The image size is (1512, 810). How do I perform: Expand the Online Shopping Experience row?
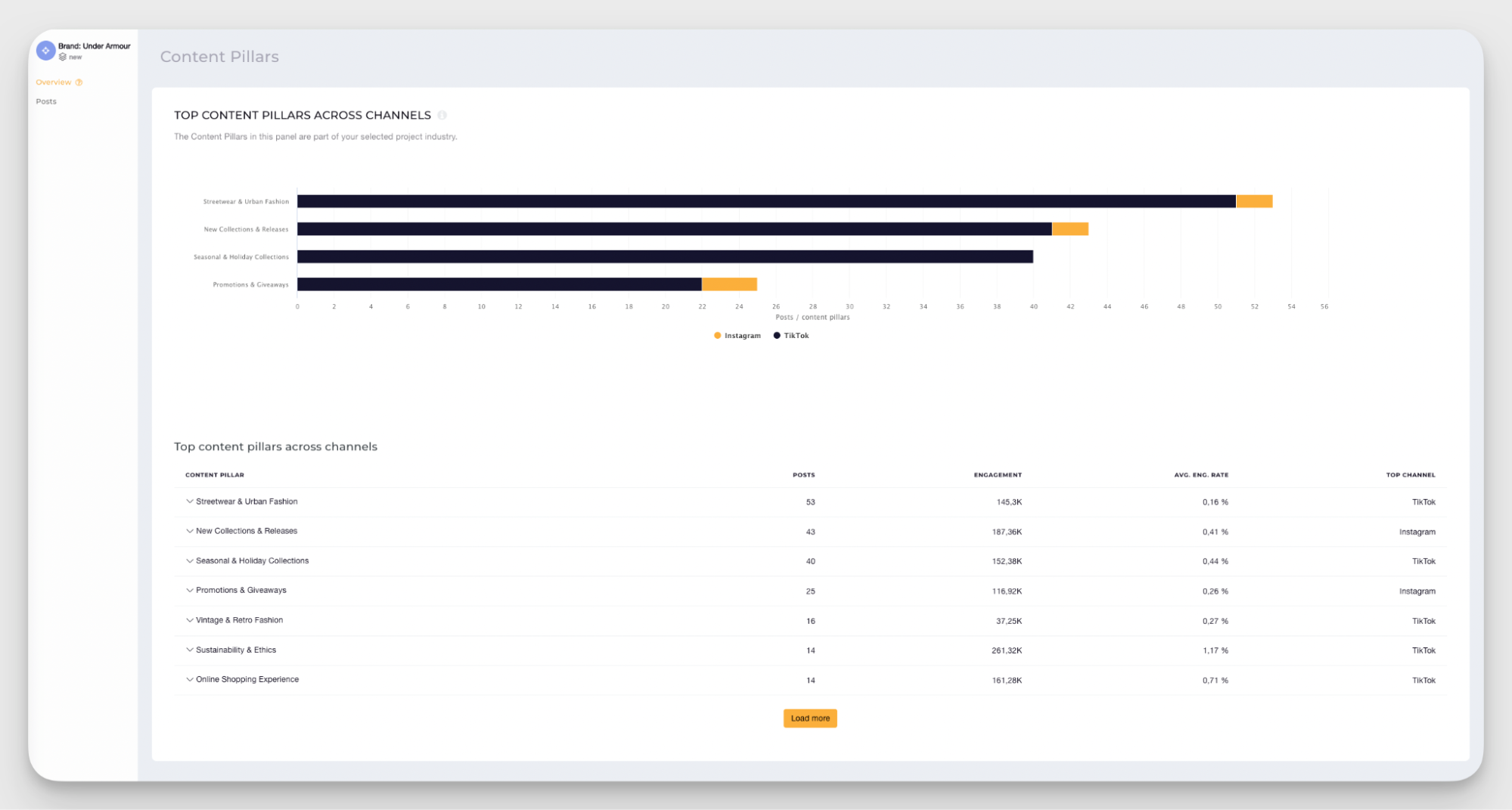188,679
